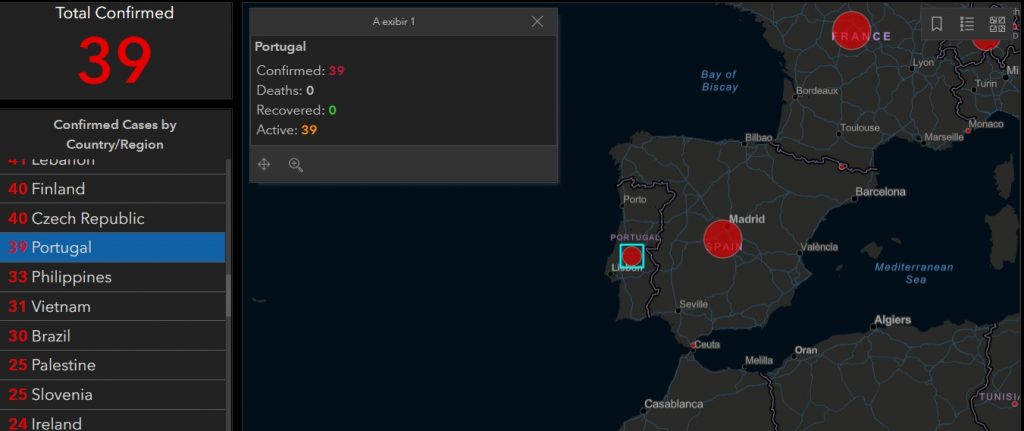Choose Philippines from the confirmed cases list
The height and width of the screenshot is (431, 1024).
pyautogui.click(x=112, y=277)
